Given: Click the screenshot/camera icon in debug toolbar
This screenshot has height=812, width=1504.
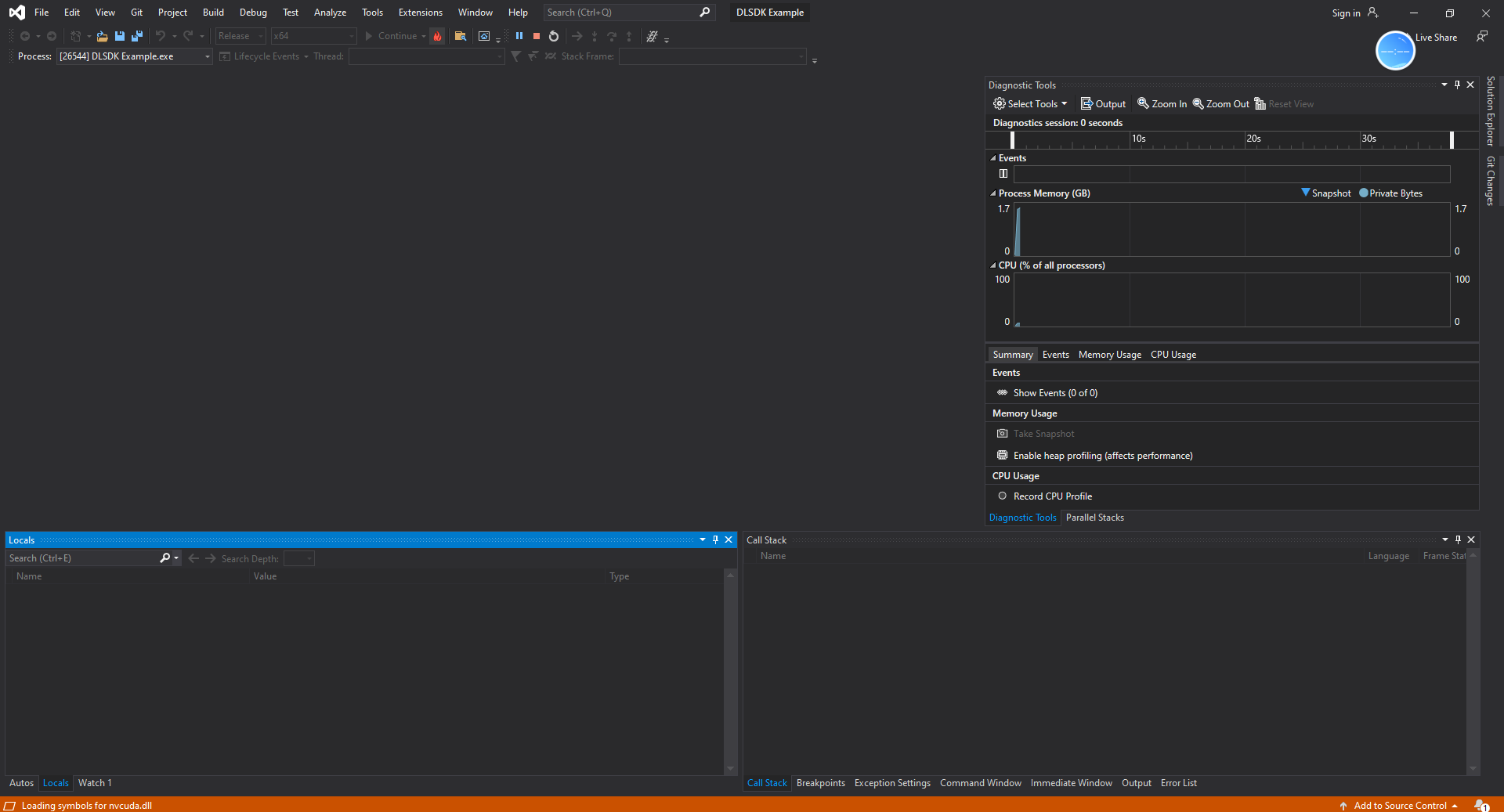Looking at the screenshot, I should [x=484, y=36].
